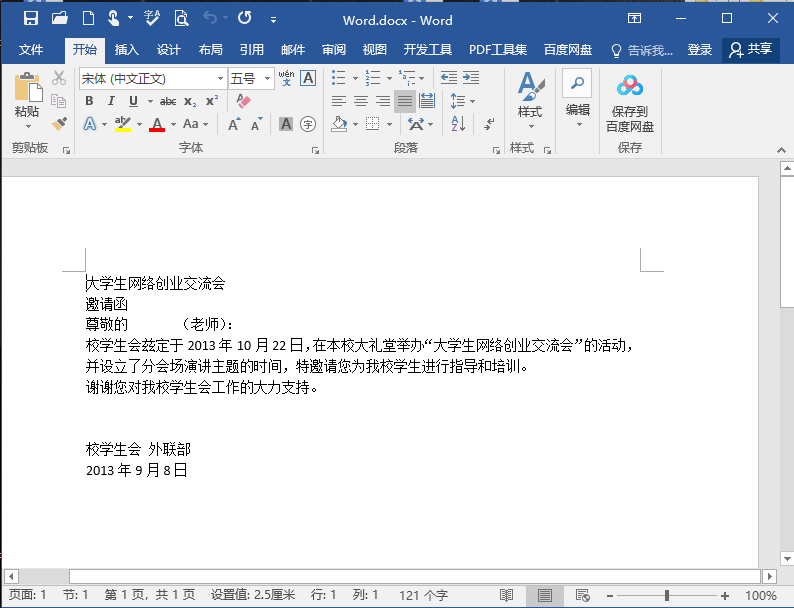This screenshot has height=608, width=794.
Task: Click the red font color swatch
Action: tap(157, 125)
